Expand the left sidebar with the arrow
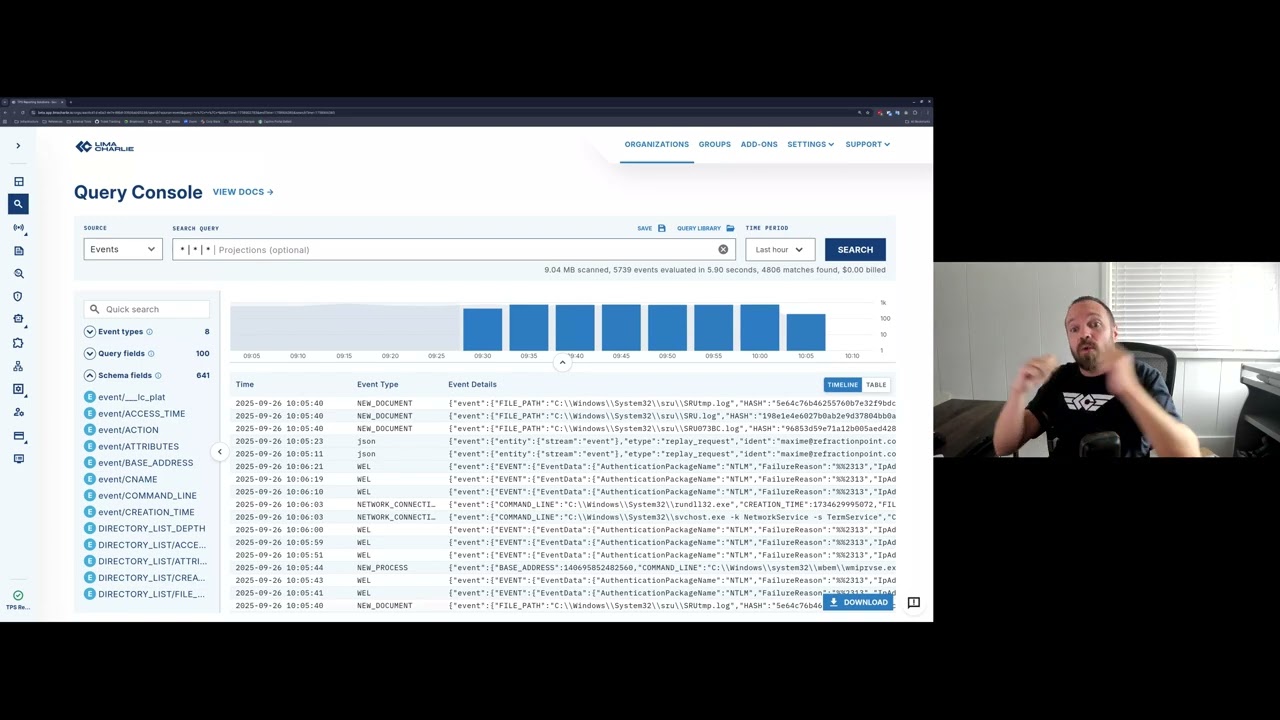Viewport: 1280px width, 720px height. (18, 146)
